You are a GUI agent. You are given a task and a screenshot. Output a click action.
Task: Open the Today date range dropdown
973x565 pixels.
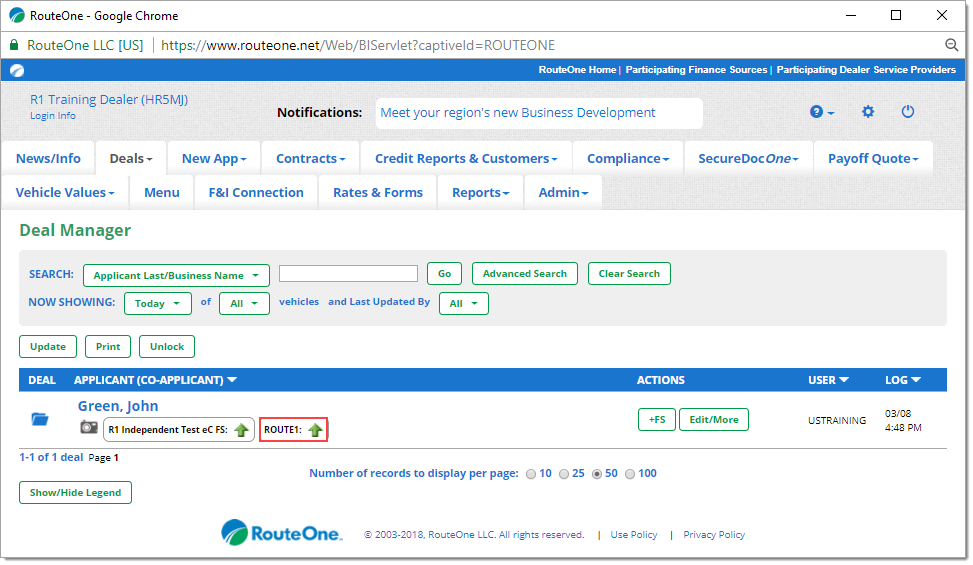click(158, 303)
